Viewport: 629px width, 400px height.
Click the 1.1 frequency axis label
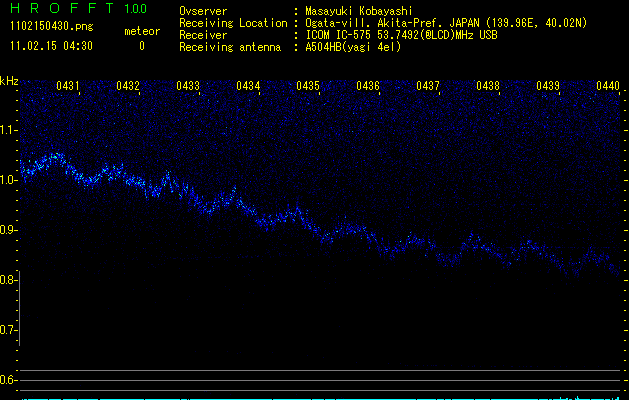tap(7, 130)
